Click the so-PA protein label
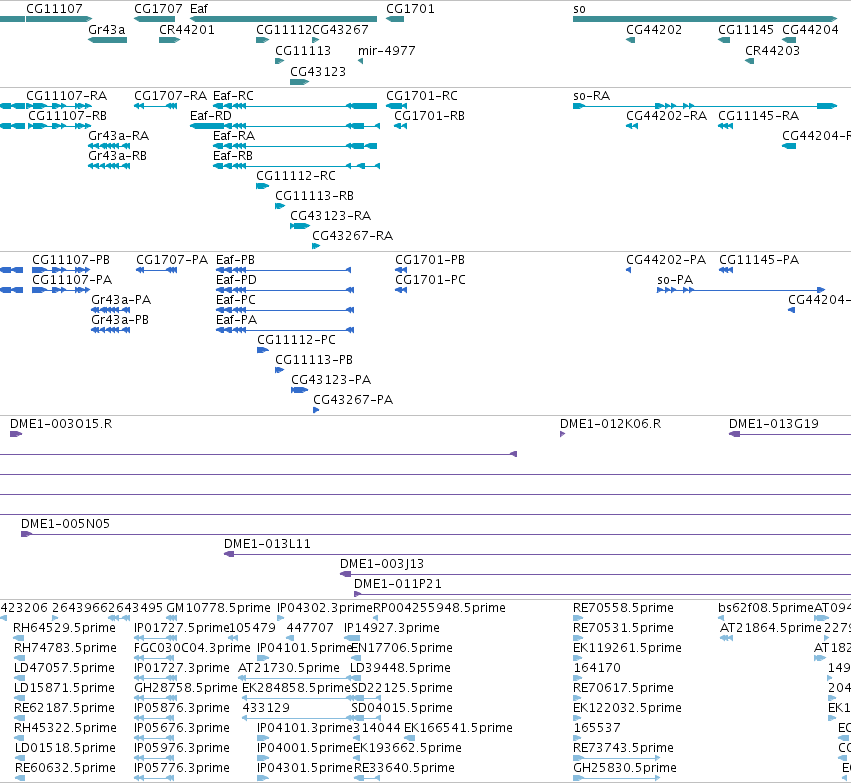The height and width of the screenshot is (783, 851). 675,280
